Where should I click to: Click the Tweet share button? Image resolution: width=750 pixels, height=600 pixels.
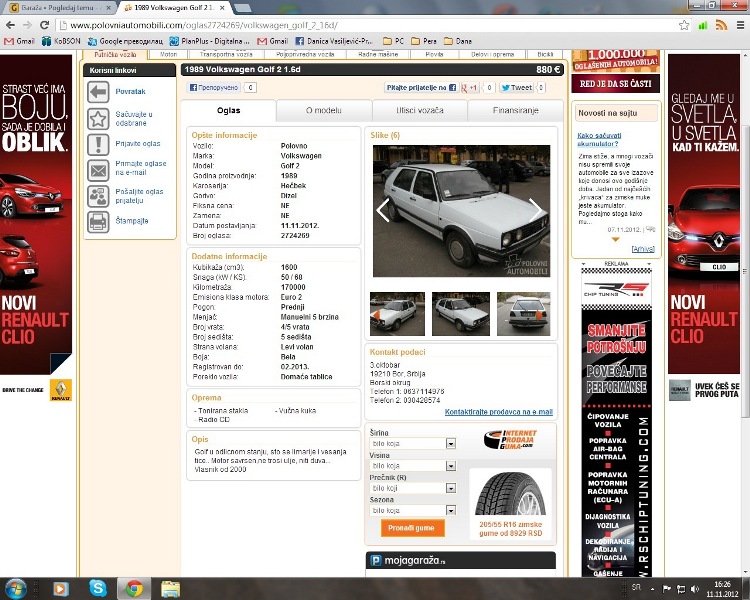(515, 88)
